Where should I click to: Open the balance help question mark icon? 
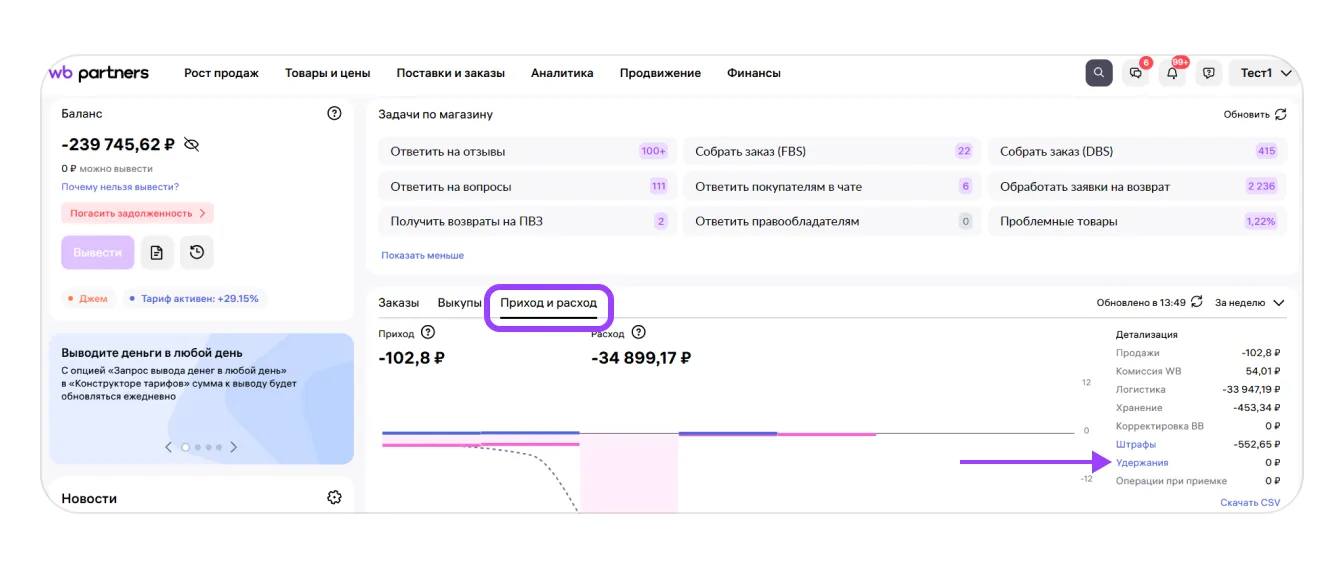[334, 114]
